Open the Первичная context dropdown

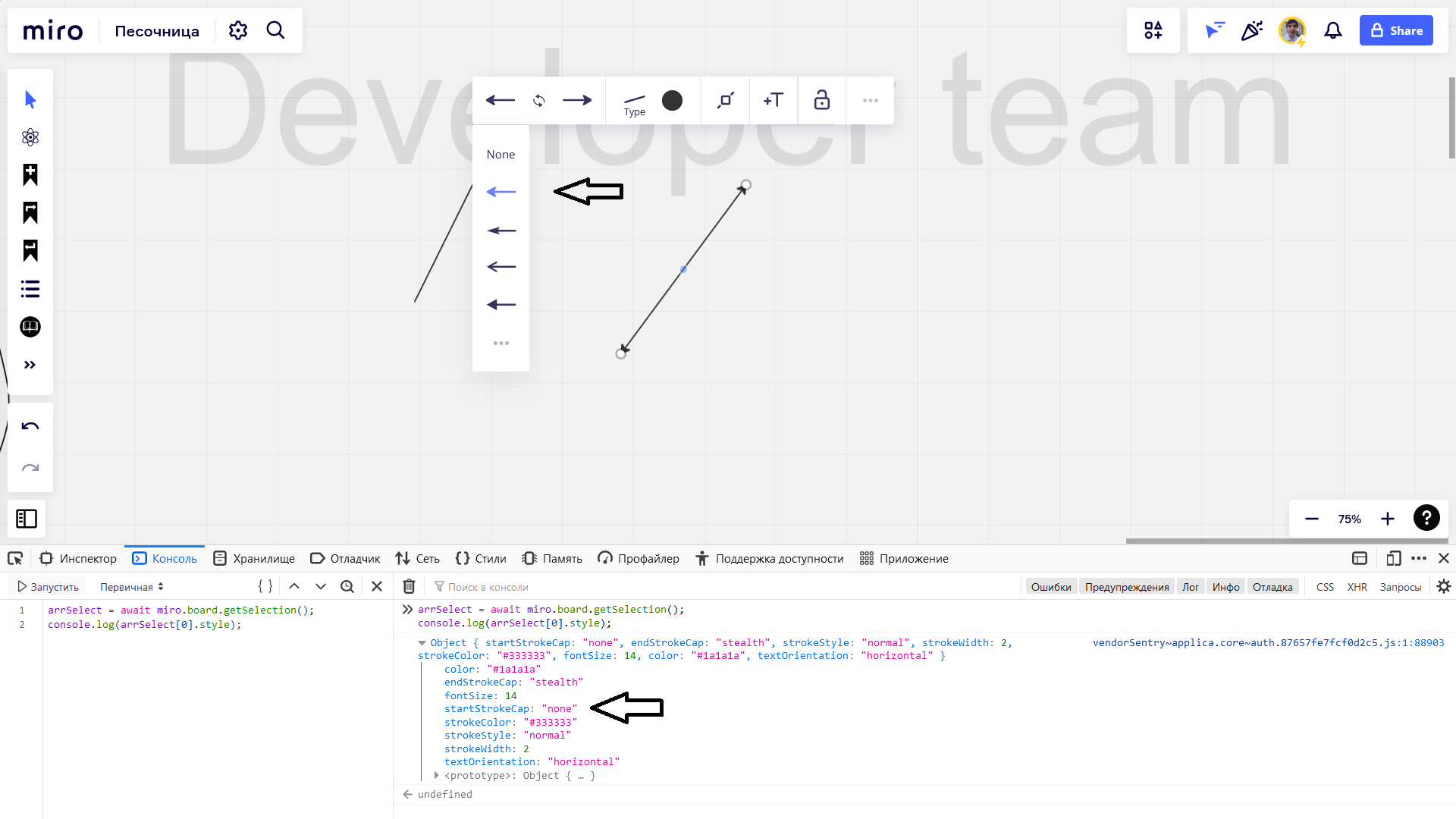(x=132, y=587)
